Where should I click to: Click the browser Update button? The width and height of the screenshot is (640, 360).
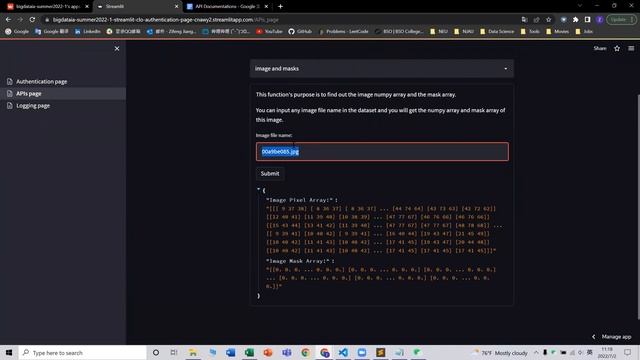pos(621,20)
